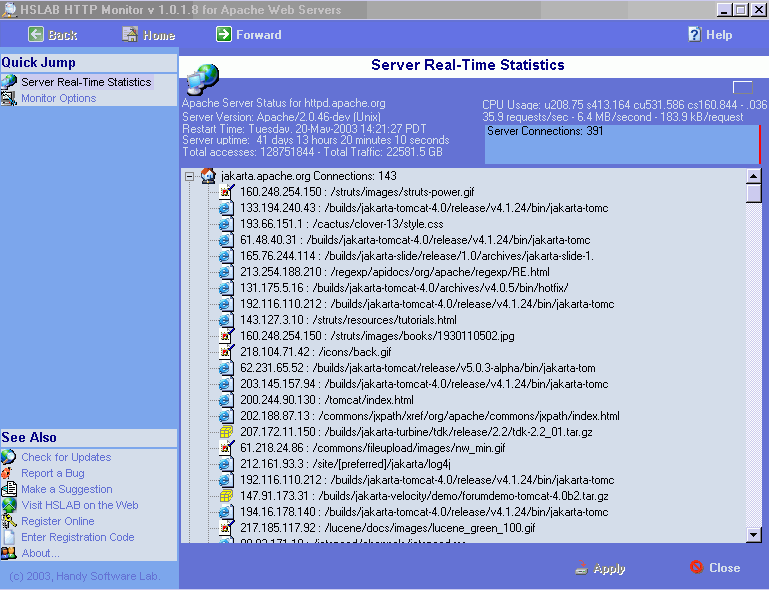
Task: Open Make a Suggestion link
Action: [x=67, y=489]
